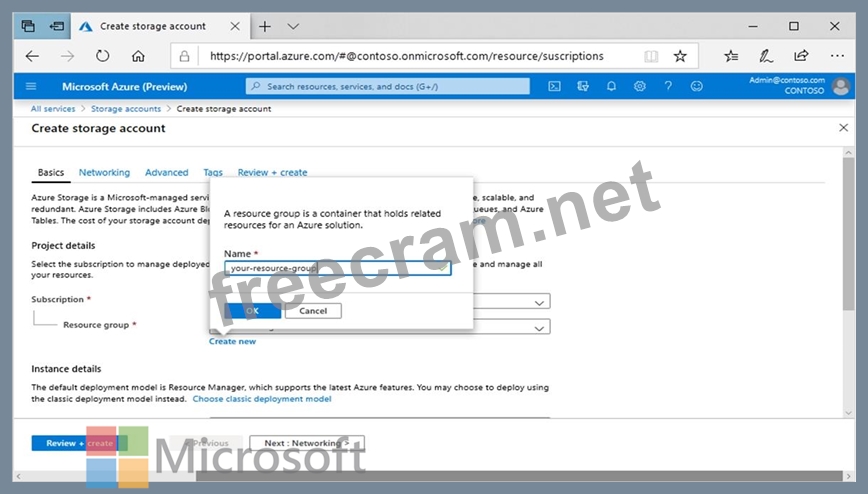
Task: Open tabs you've set aside
Action: pyautogui.click(x=28, y=26)
